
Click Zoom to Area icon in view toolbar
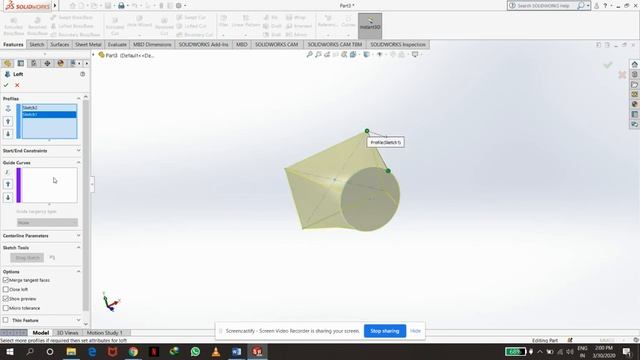318,55
